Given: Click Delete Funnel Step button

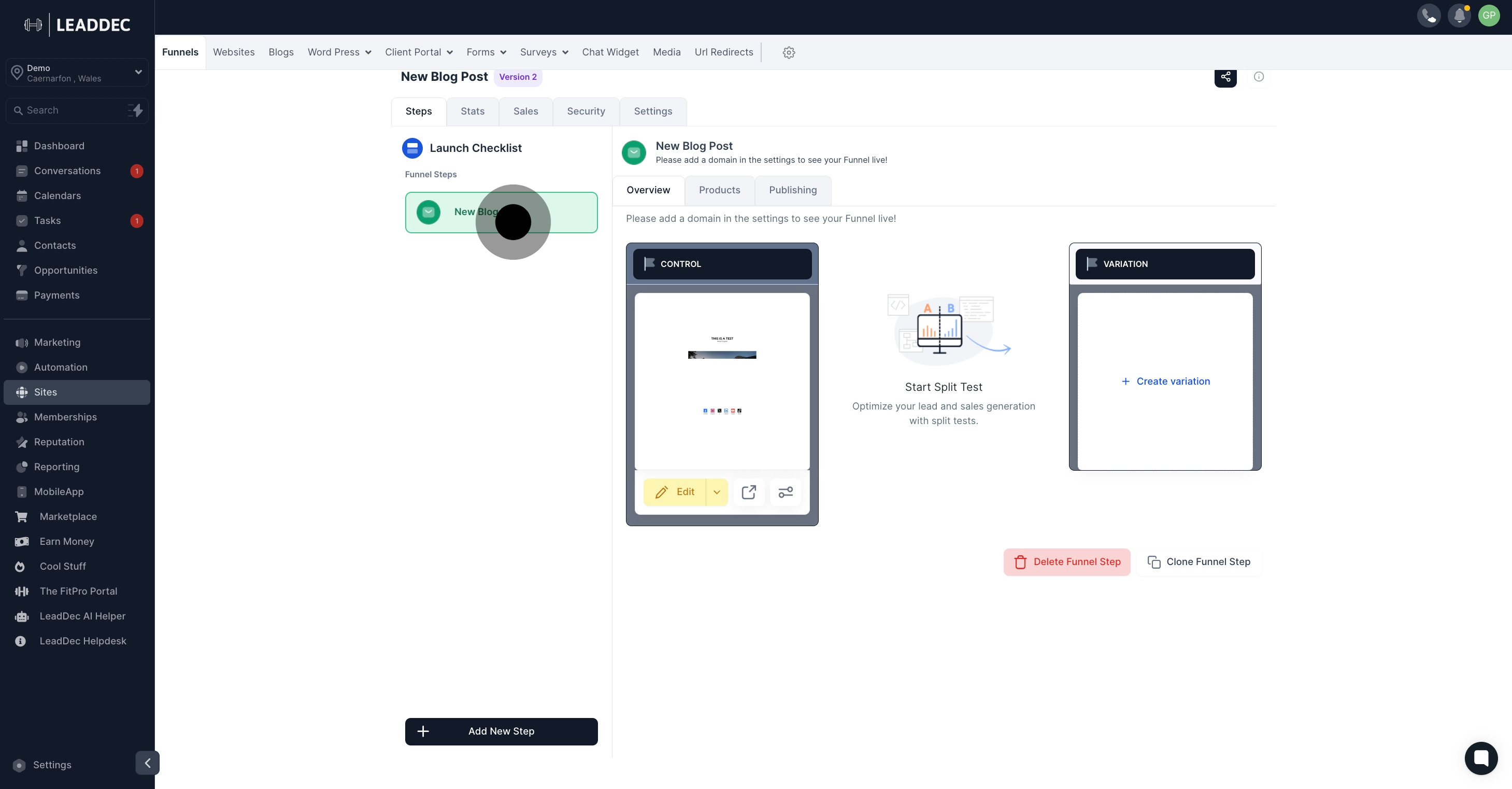Looking at the screenshot, I should tap(1066, 562).
